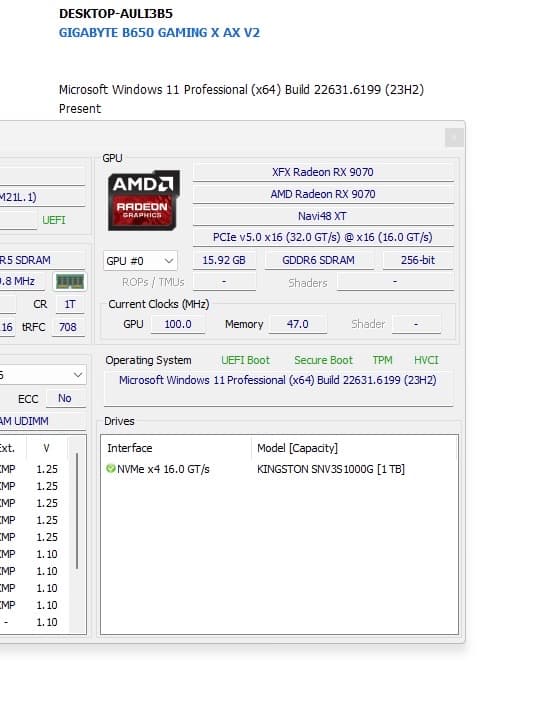
Task: Click the 256-bit bus width value
Action: click(x=418, y=260)
